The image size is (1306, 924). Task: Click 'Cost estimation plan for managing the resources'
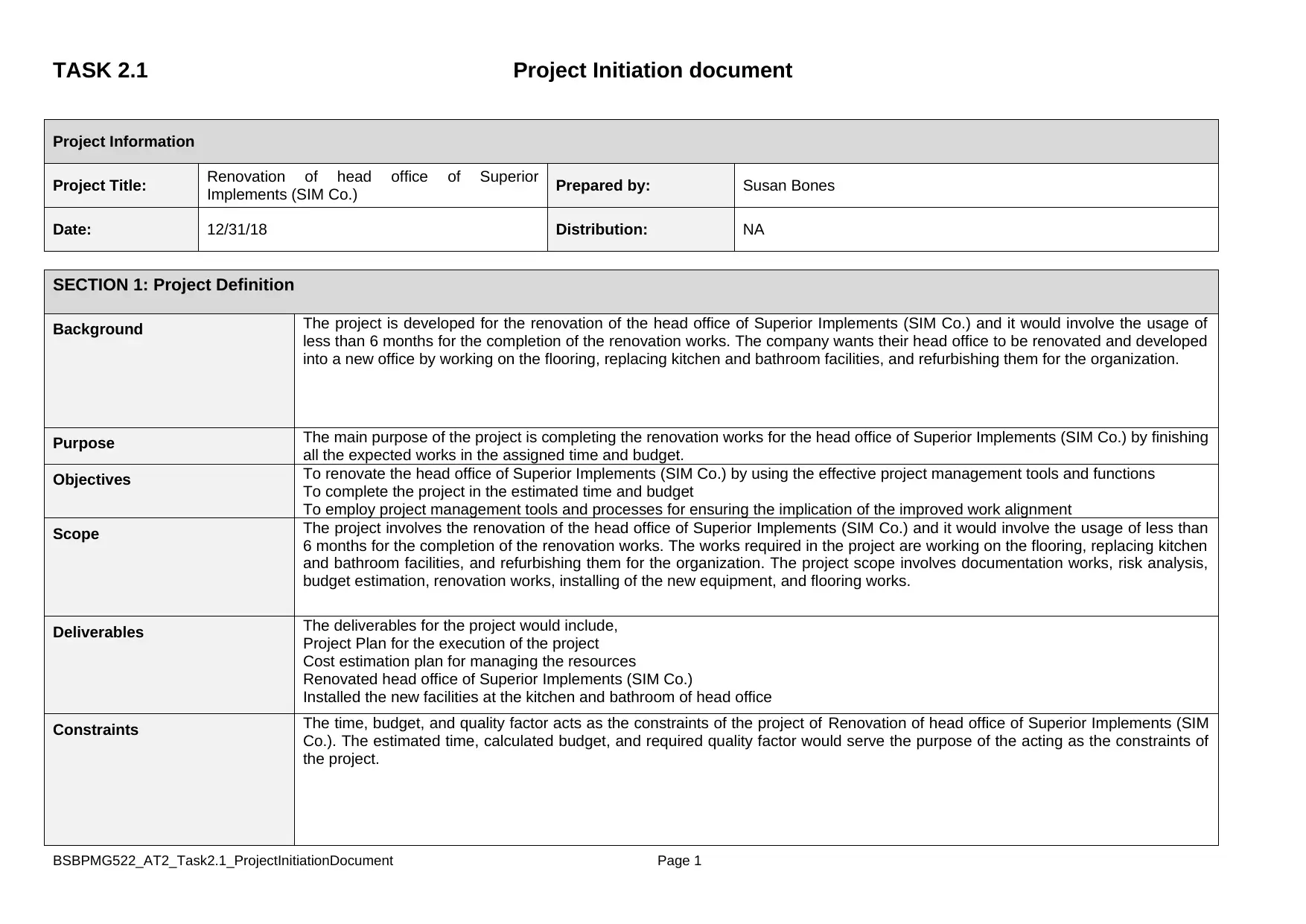[469, 661]
